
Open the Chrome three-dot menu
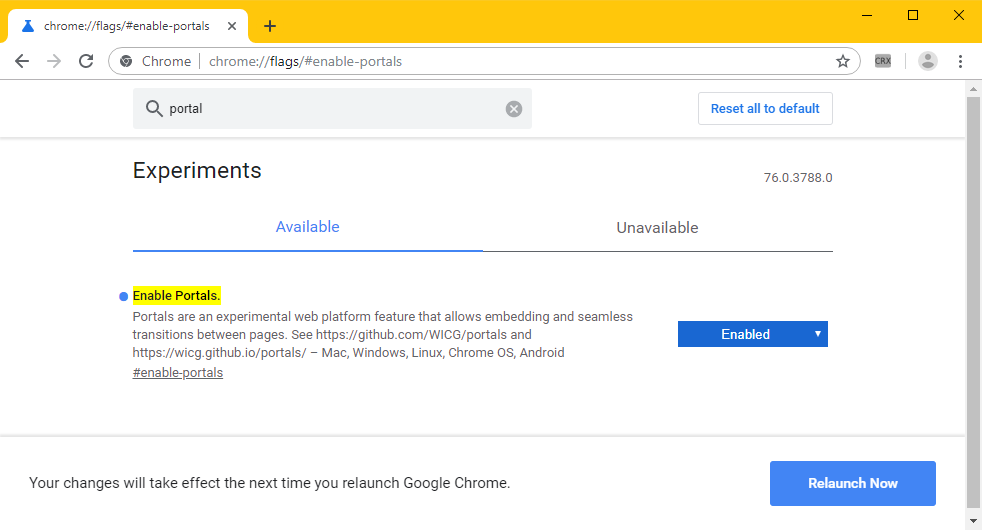coord(960,61)
